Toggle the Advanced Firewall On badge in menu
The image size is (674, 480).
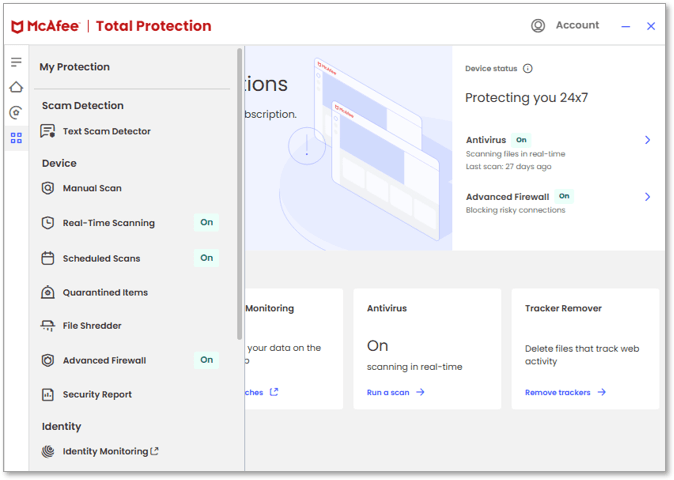pyautogui.click(x=206, y=360)
